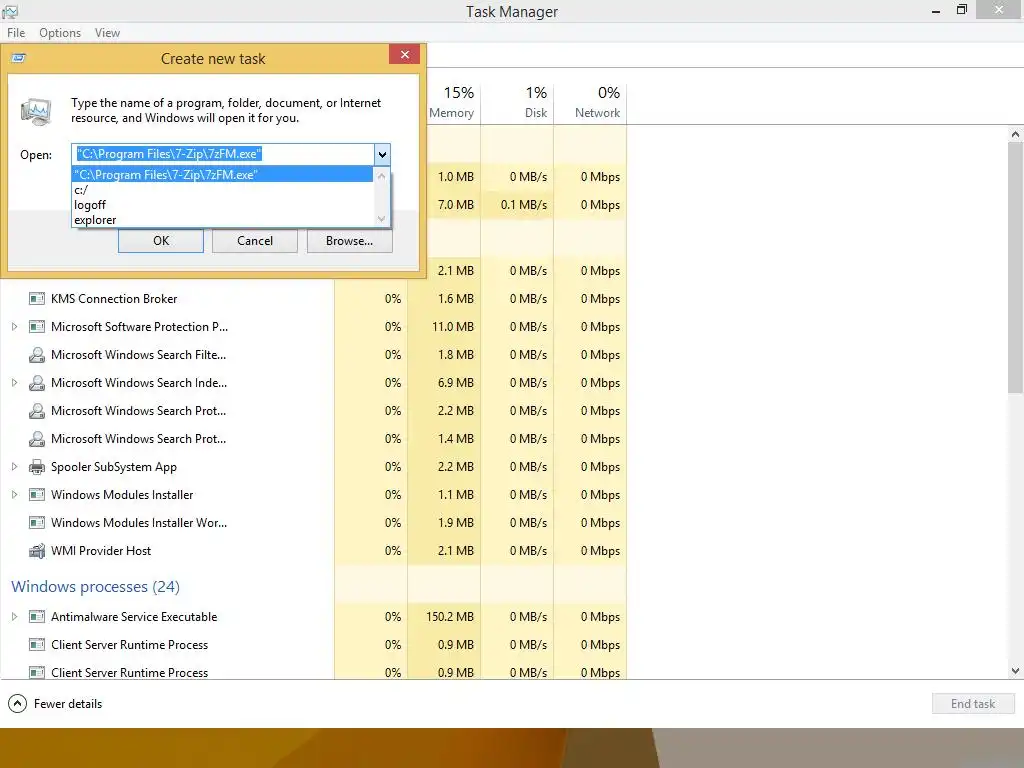Expand Microsoft Software Protection process
1024x768 pixels.
point(14,327)
